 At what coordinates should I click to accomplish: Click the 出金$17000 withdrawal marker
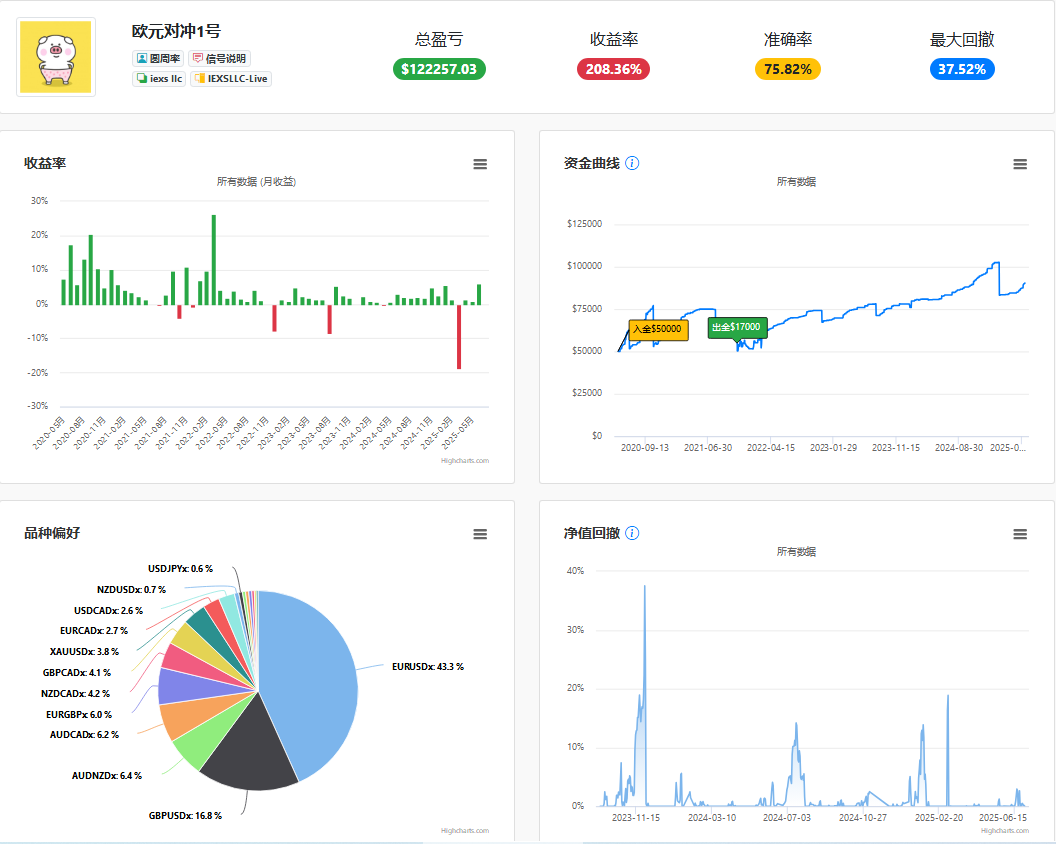coord(737,327)
